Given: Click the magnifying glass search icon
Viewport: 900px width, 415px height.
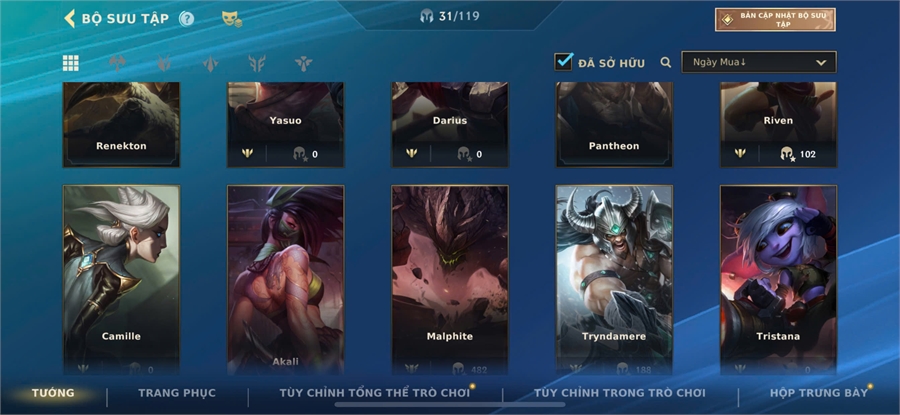Looking at the screenshot, I should 666,62.
